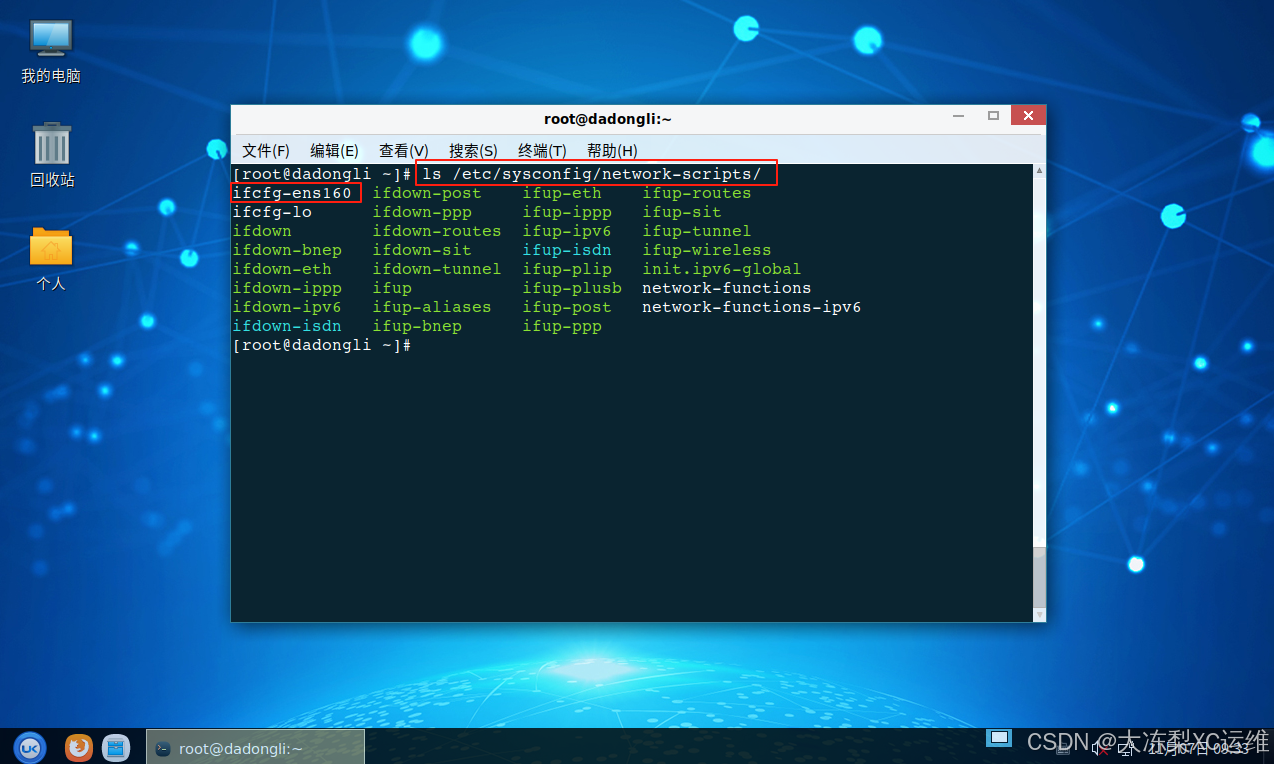Open the 终端(T) menu
This screenshot has height=764, width=1274.
[542, 151]
